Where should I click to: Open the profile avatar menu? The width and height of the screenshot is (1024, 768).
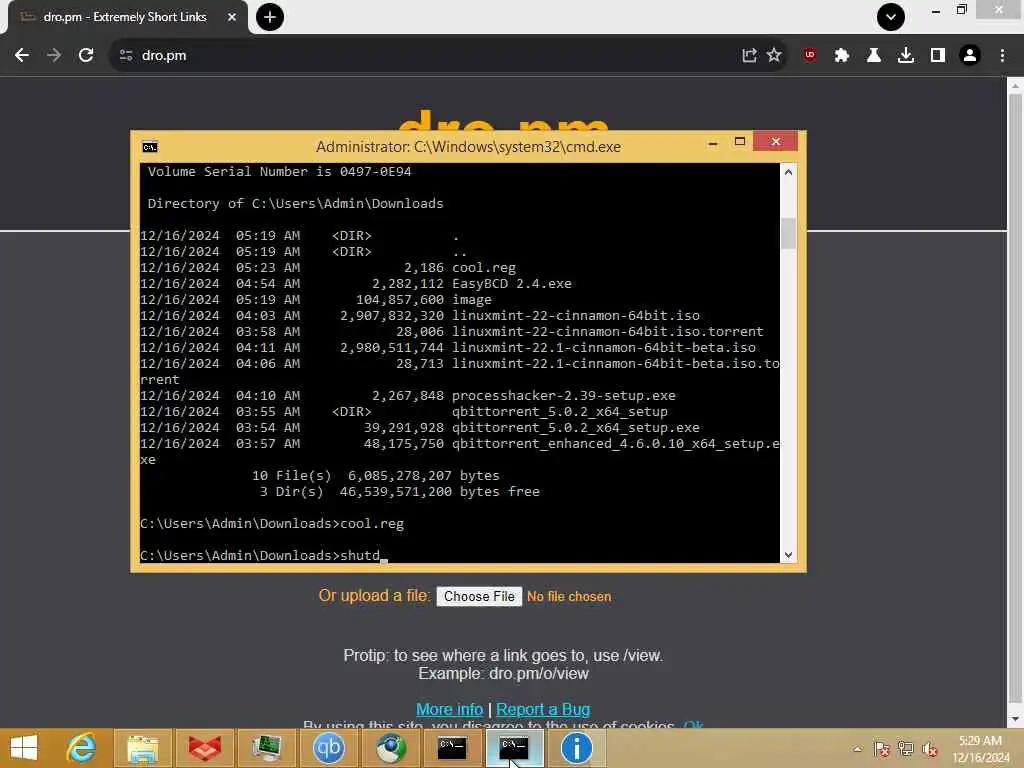(970, 56)
